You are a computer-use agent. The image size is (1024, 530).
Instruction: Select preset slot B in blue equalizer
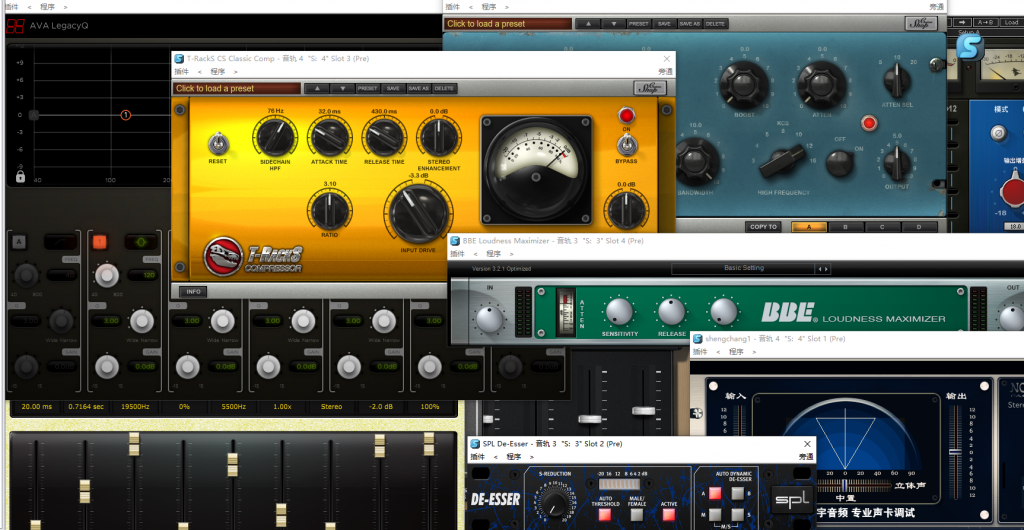click(846, 227)
